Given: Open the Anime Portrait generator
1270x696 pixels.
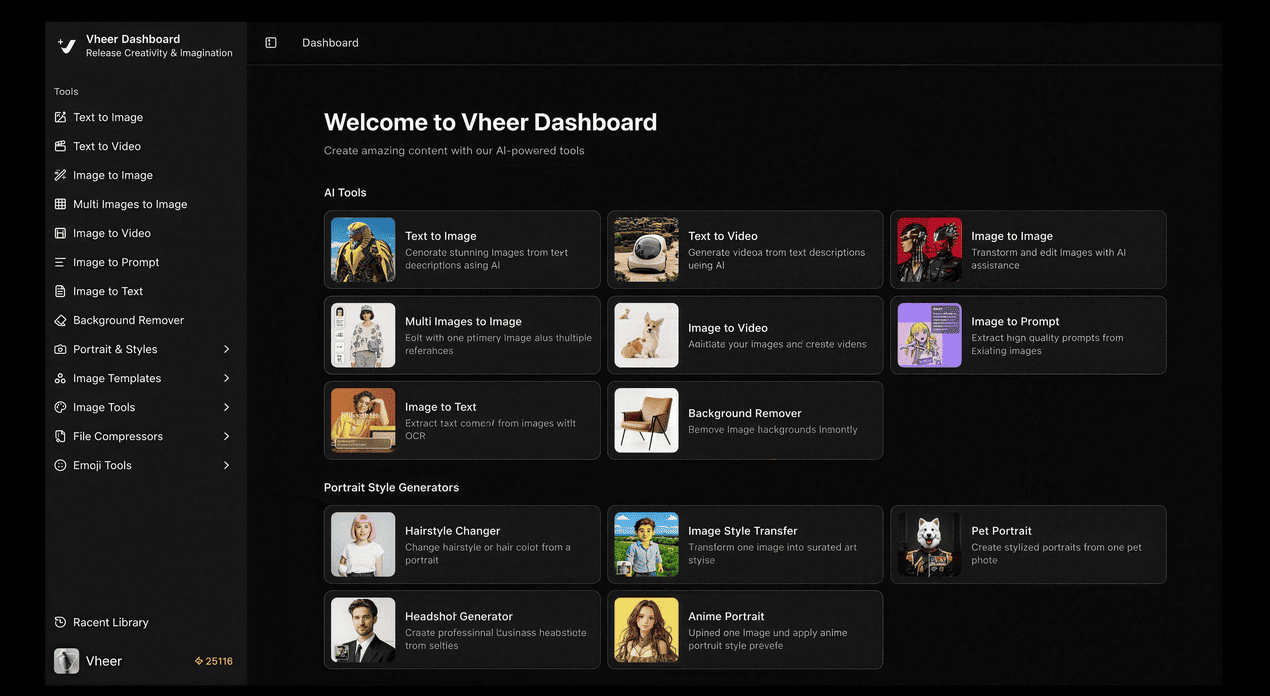Looking at the screenshot, I should pyautogui.click(x=745, y=630).
